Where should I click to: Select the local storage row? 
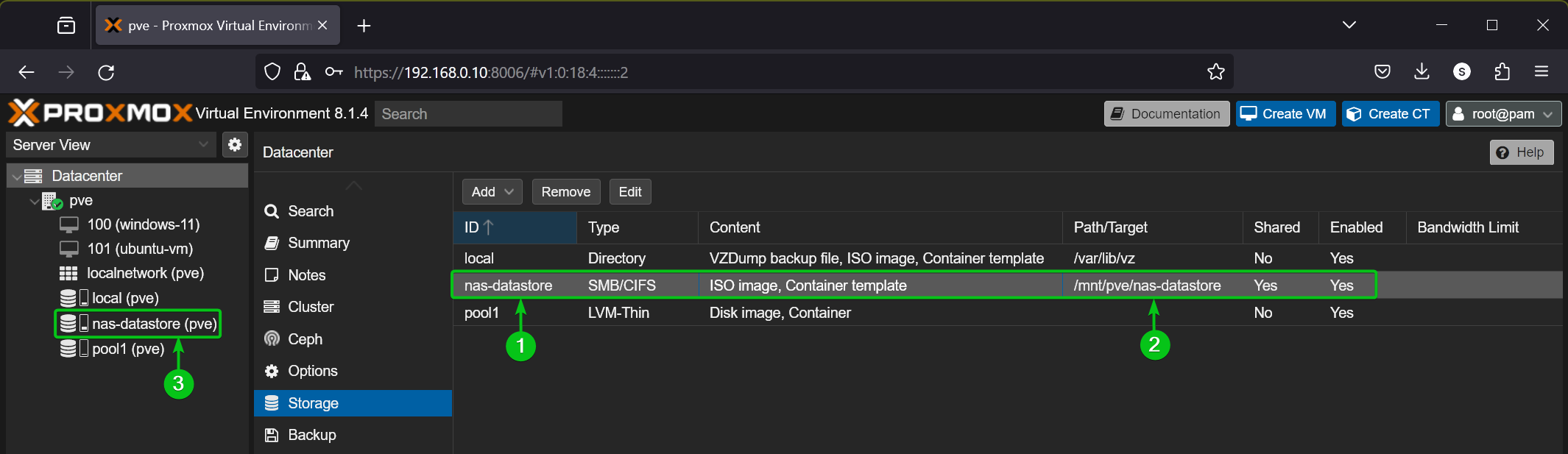[1008, 258]
